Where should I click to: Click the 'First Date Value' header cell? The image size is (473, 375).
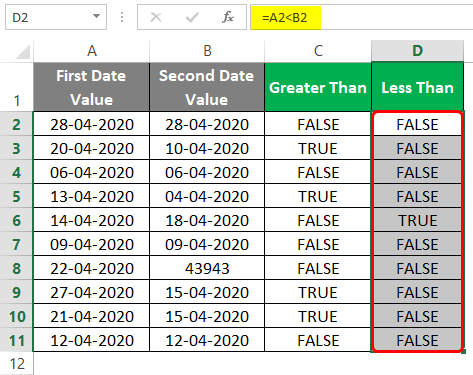(x=92, y=87)
